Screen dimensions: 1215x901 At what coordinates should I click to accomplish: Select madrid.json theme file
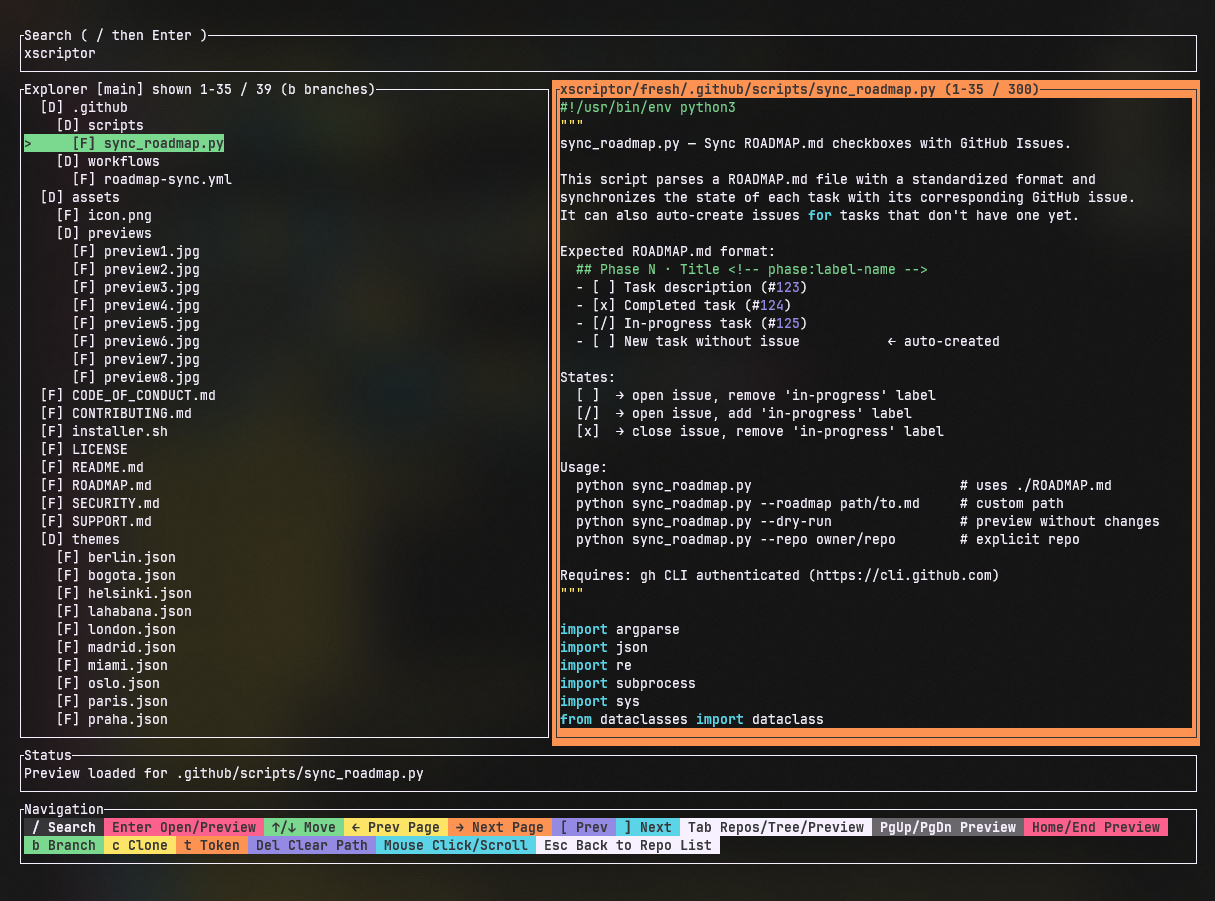tap(116, 647)
